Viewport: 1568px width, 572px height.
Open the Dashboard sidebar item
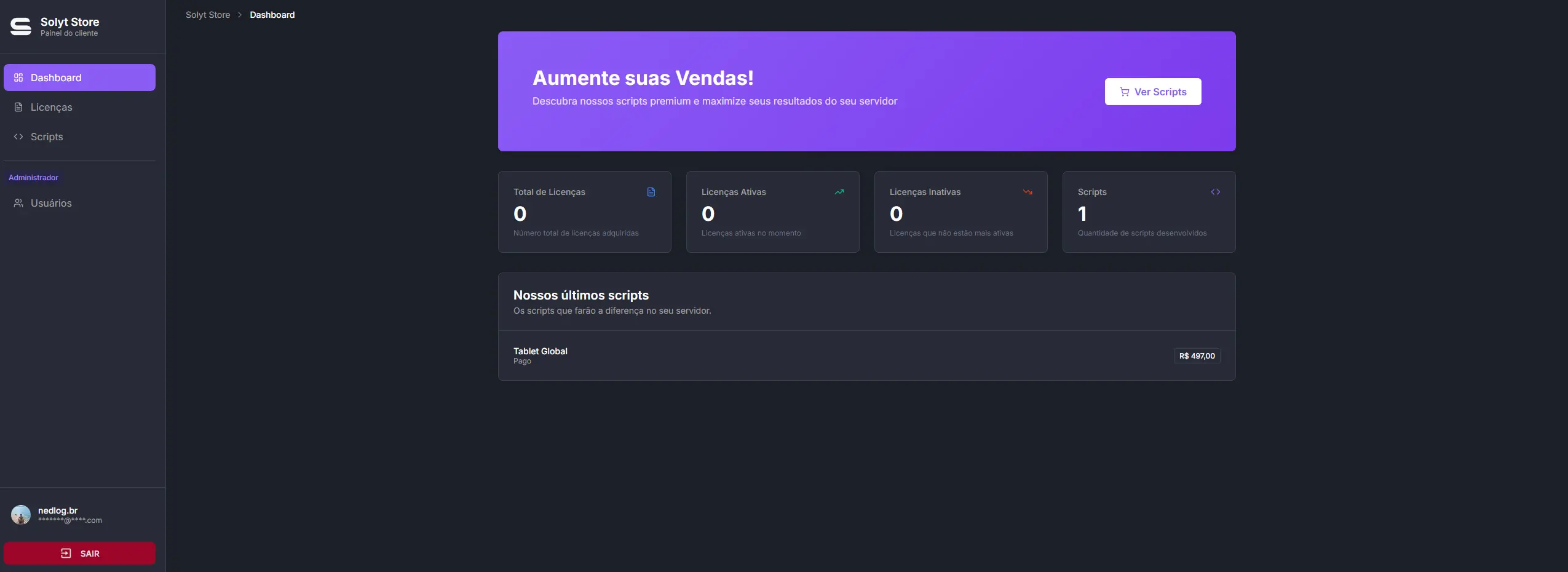(x=79, y=77)
